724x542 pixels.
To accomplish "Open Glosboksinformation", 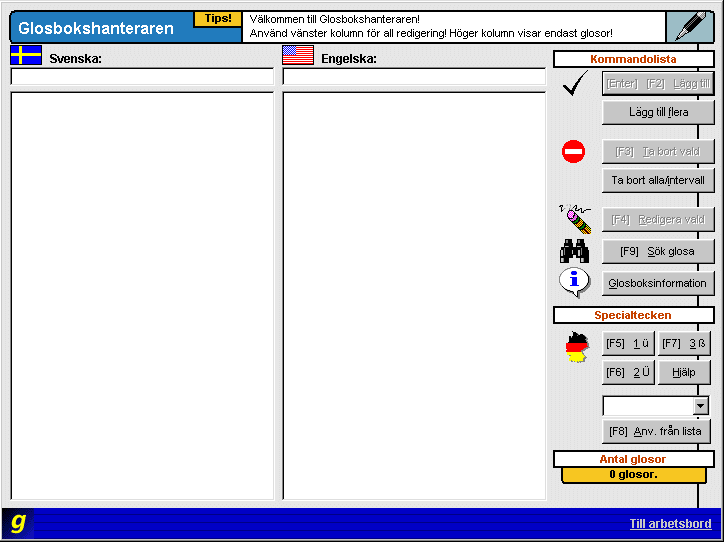I will (658, 283).
